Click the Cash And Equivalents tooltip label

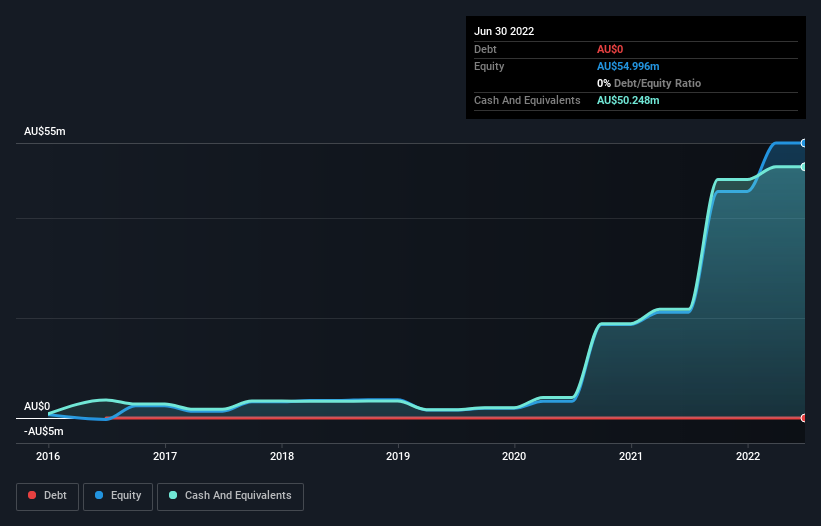pyautogui.click(x=527, y=100)
